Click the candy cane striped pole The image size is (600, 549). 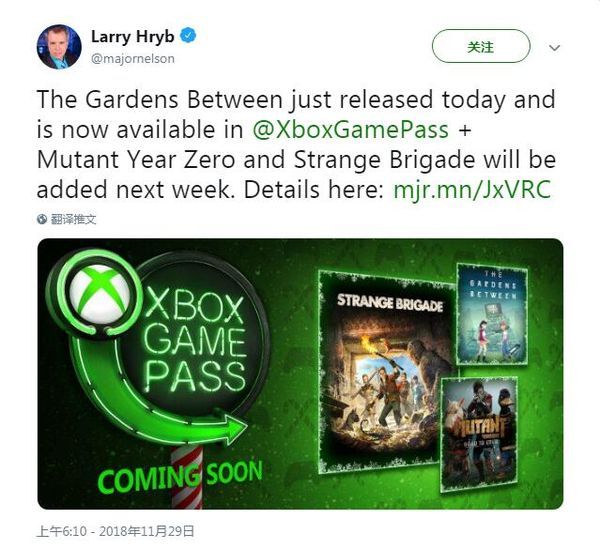point(187,478)
